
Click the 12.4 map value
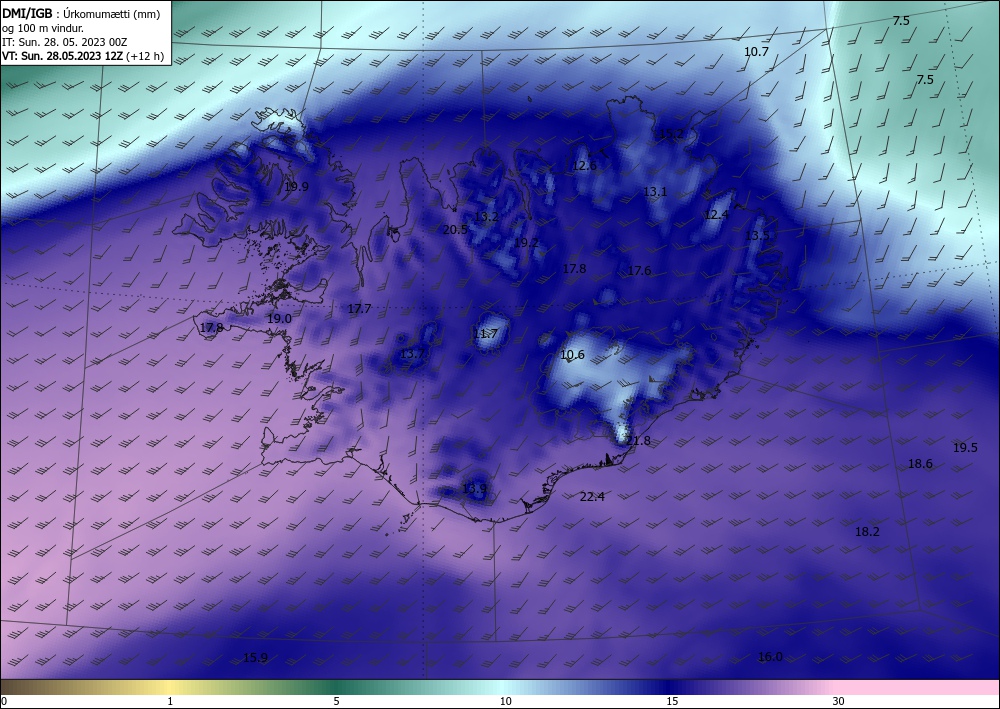(716, 215)
